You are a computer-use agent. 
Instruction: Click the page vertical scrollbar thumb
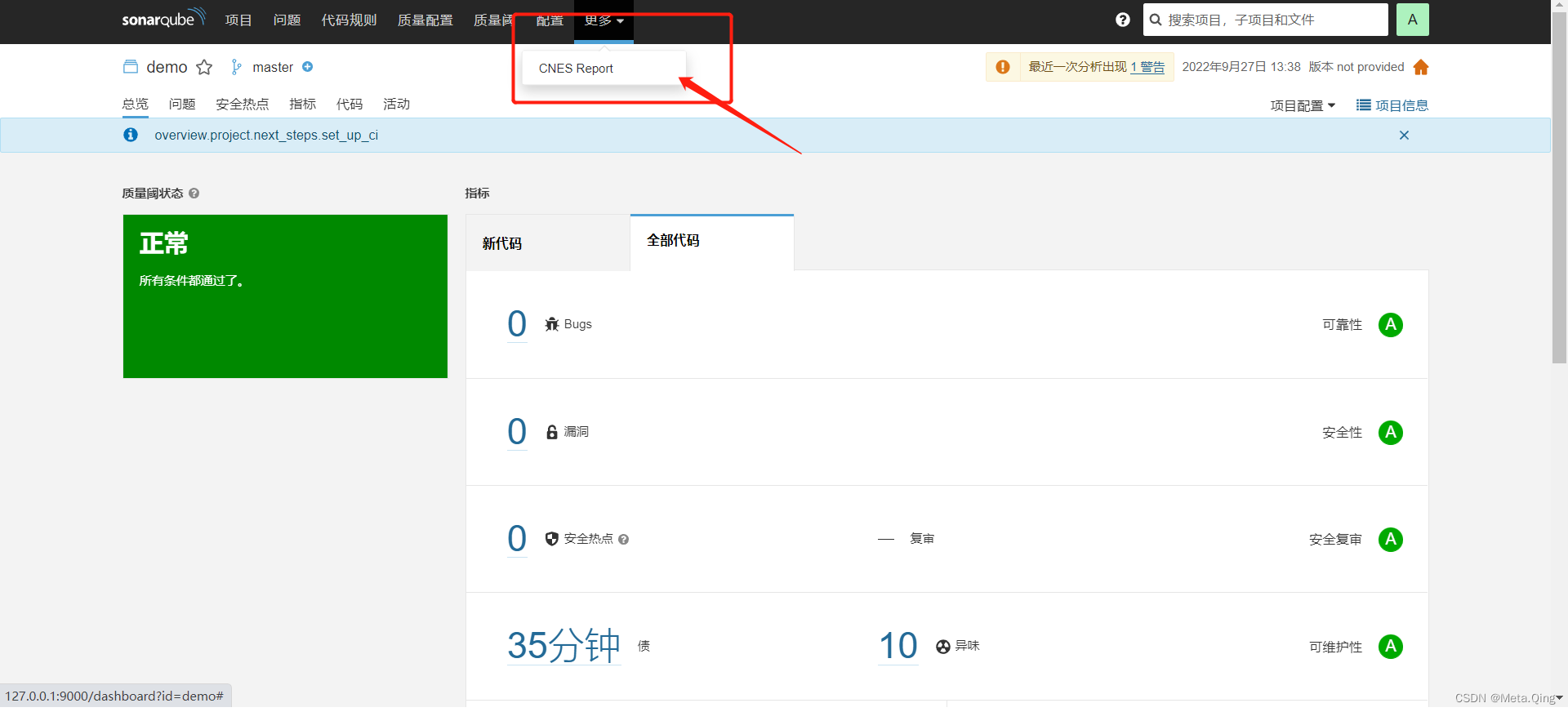click(1559, 188)
